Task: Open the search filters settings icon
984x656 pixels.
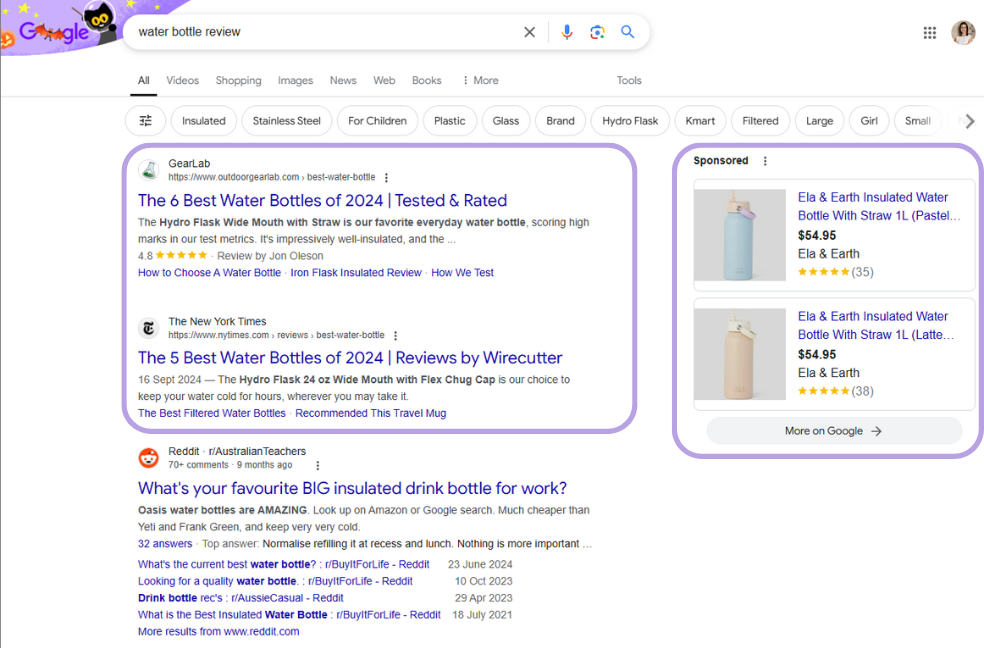Action: click(145, 120)
